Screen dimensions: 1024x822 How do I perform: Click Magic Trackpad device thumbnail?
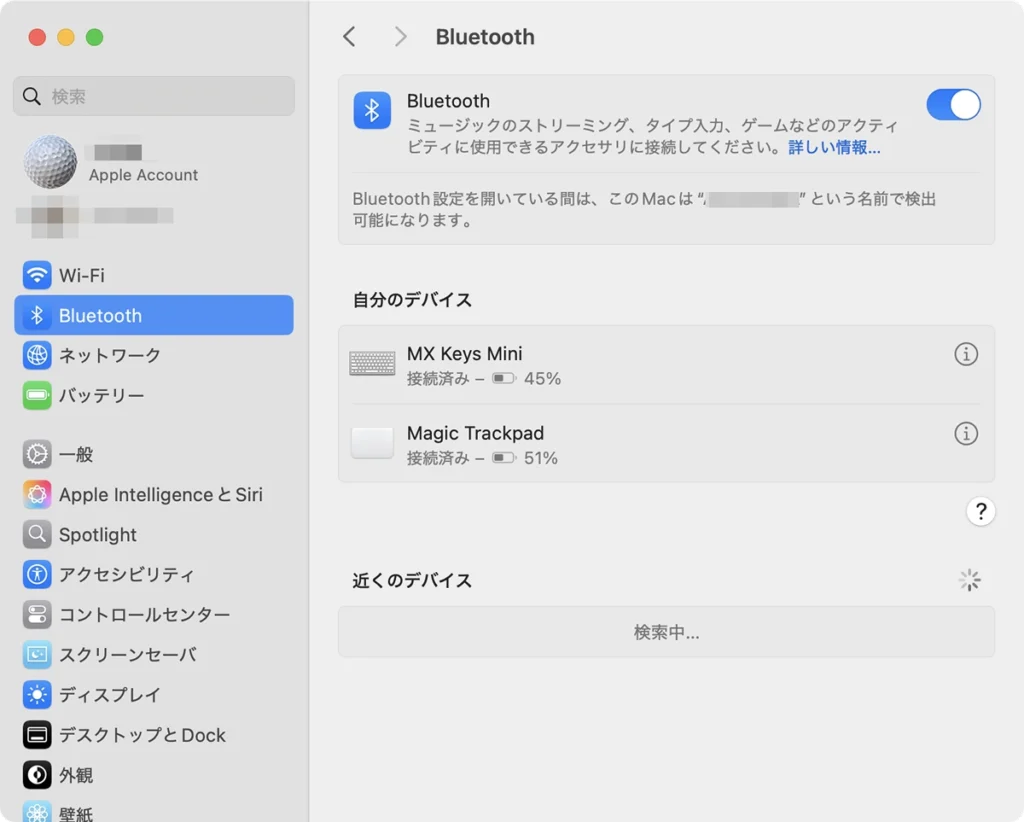click(x=372, y=443)
